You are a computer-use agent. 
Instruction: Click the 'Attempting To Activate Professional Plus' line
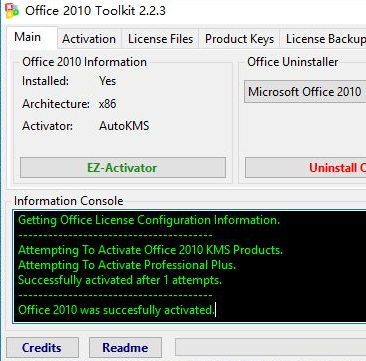tap(127, 265)
